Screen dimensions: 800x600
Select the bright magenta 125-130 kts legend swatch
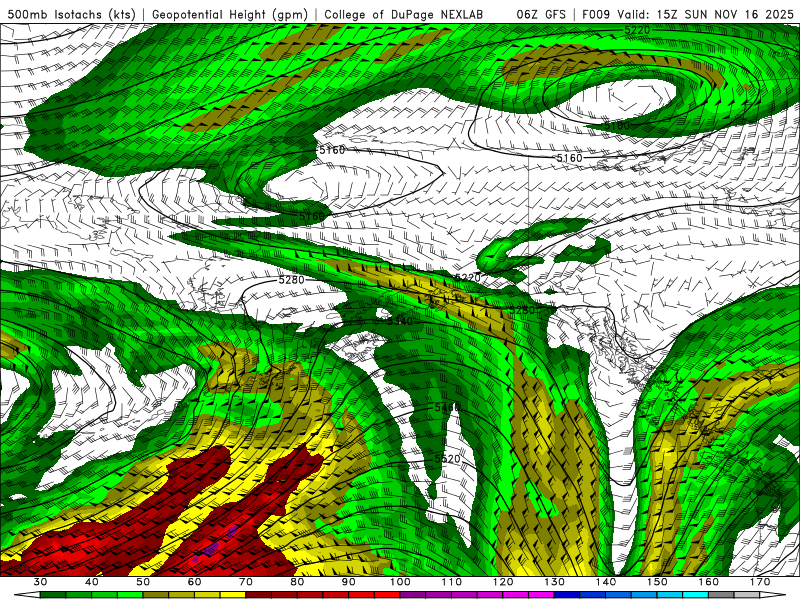point(541,595)
